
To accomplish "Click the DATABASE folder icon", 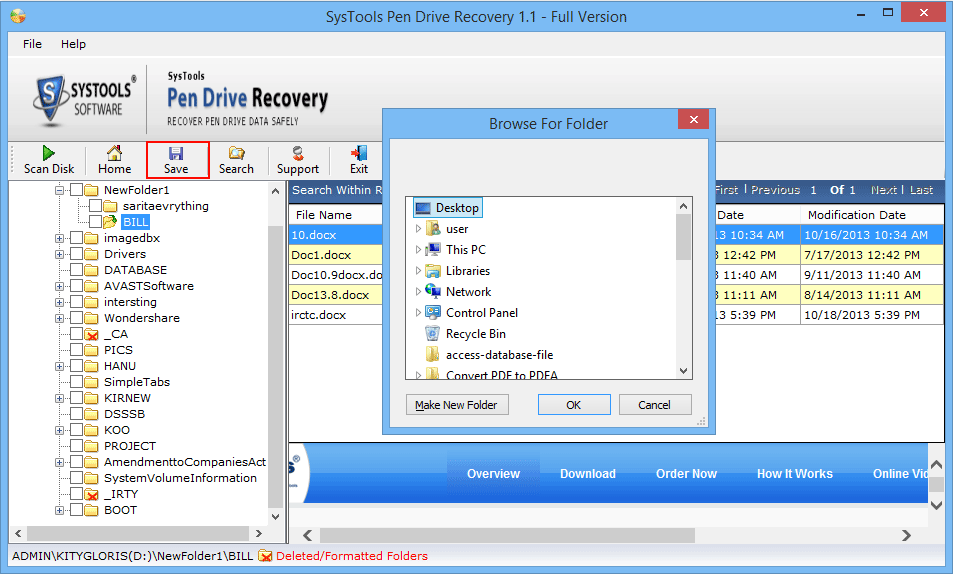I will (x=91, y=270).
